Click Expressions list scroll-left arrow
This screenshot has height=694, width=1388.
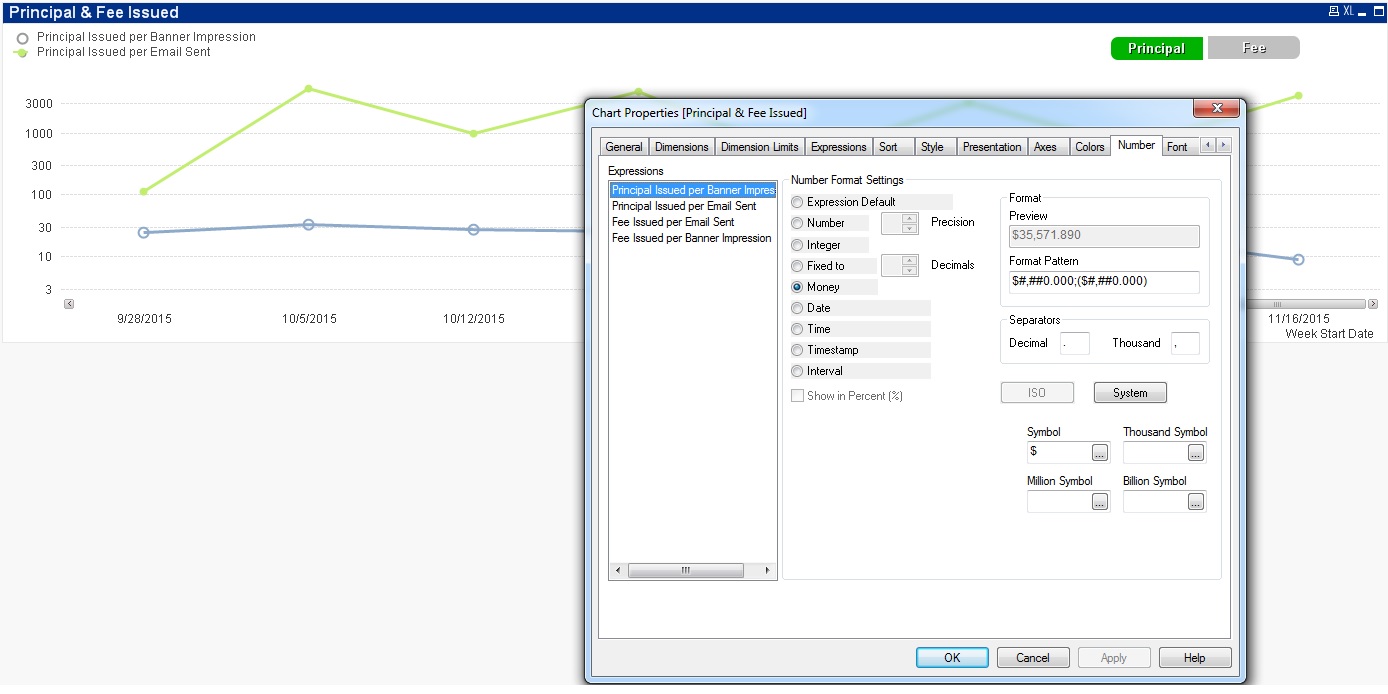pyautogui.click(x=617, y=571)
